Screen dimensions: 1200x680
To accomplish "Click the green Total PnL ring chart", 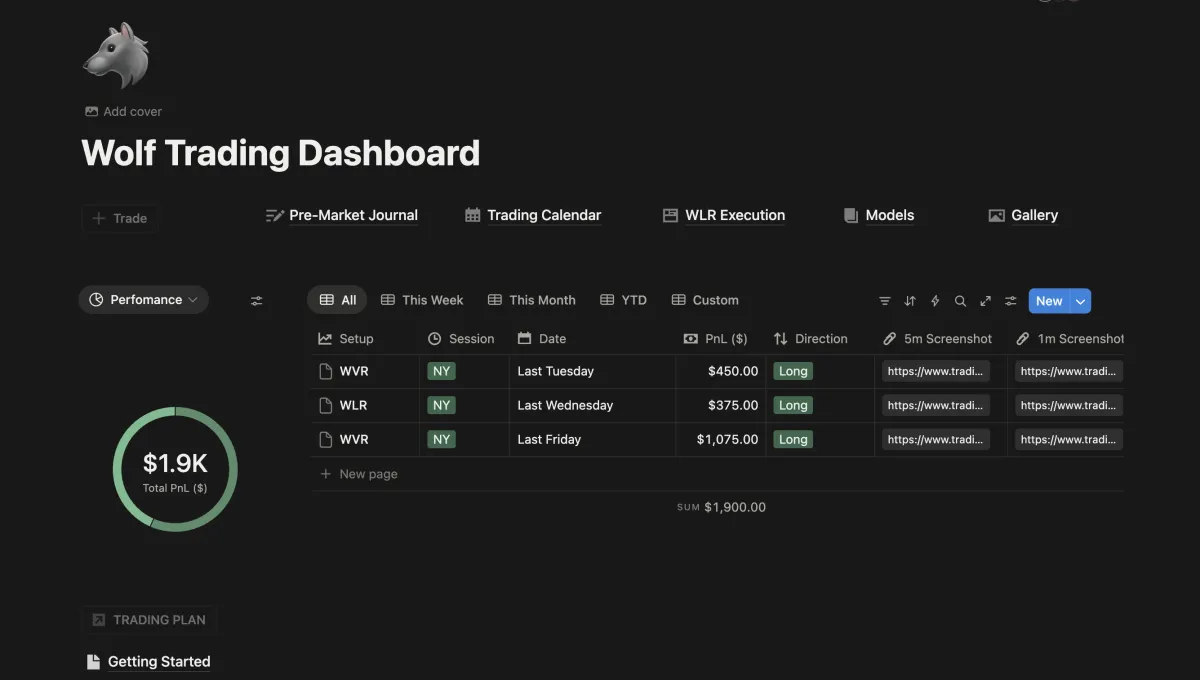I will pos(175,469).
